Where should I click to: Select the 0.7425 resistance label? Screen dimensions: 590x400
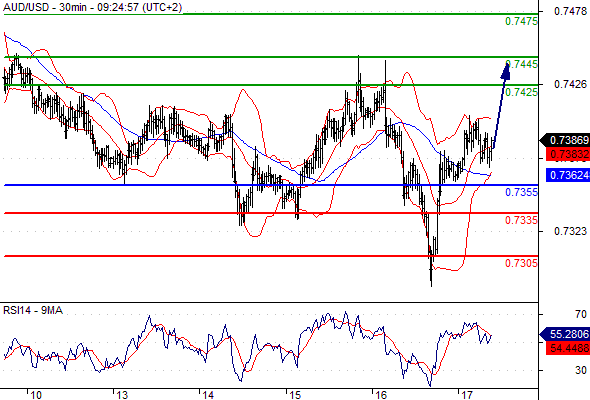point(521,92)
